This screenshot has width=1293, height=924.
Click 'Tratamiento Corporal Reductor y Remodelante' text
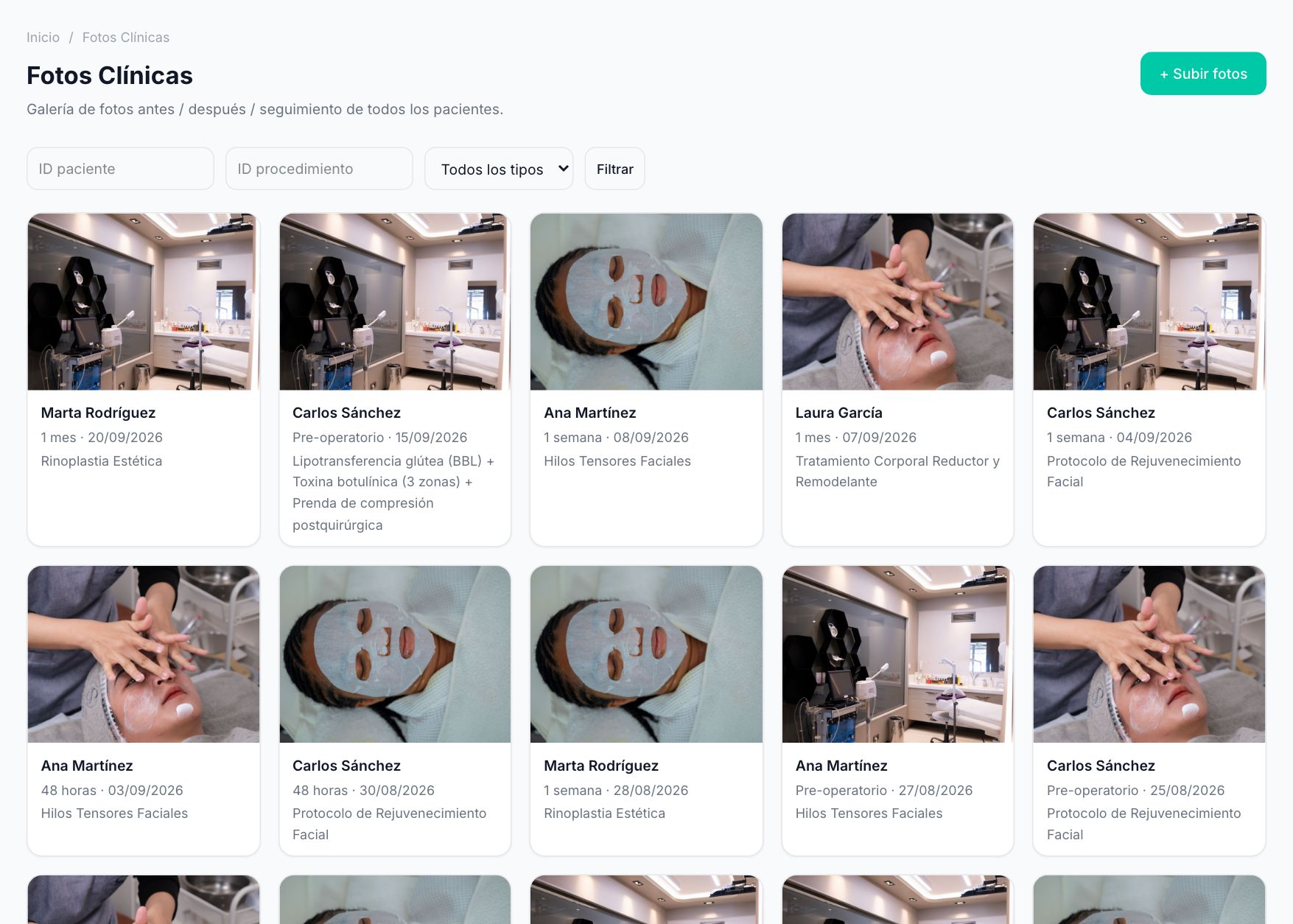pyautogui.click(x=897, y=471)
